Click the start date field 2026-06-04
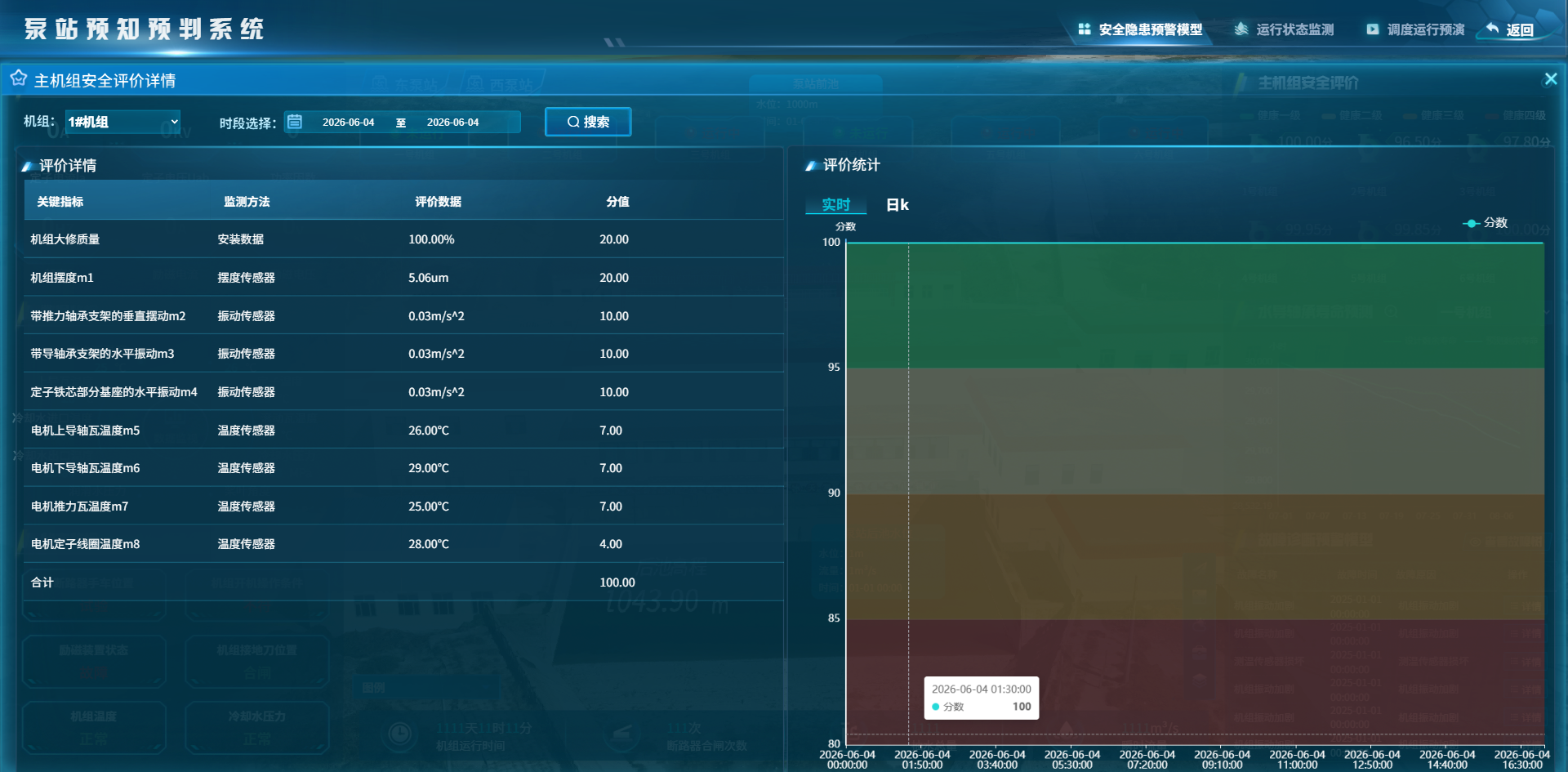The height and width of the screenshot is (772, 1568). click(x=349, y=122)
